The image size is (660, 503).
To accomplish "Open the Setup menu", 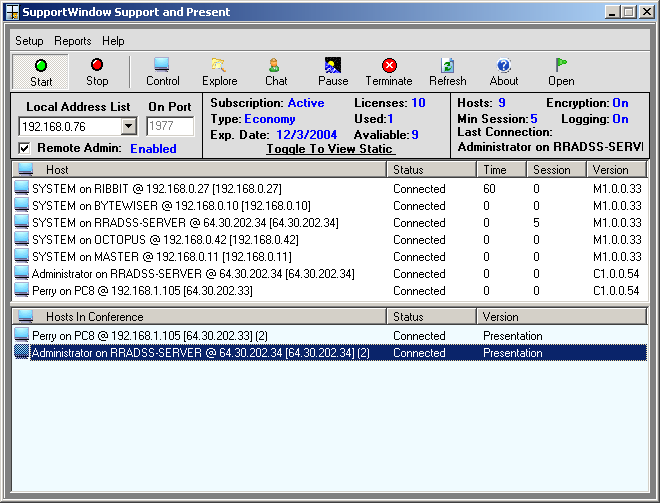I will pos(29,41).
